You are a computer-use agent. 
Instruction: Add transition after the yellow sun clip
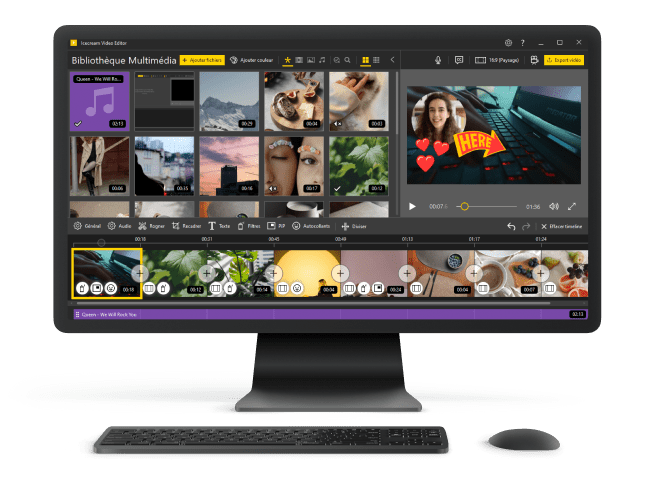[340, 273]
